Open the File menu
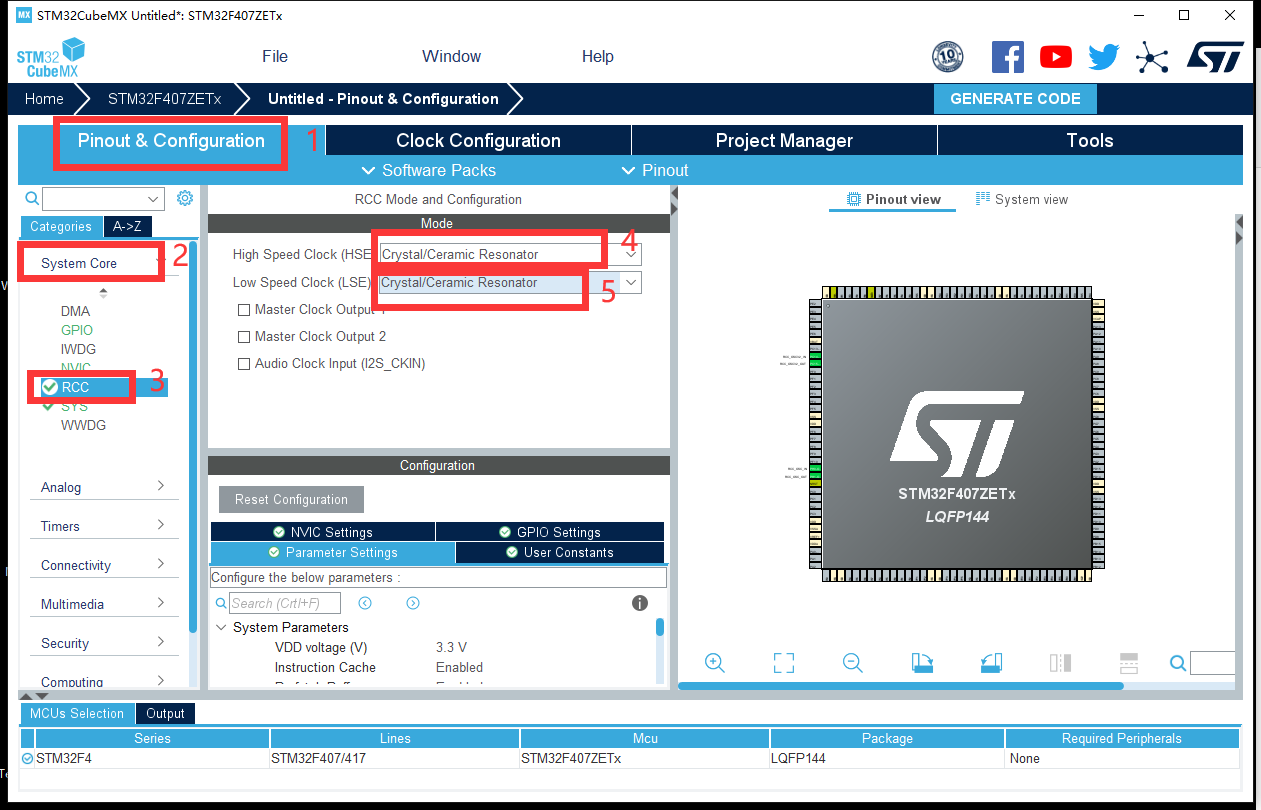Viewport: 1261px width, 810px height. [x=275, y=57]
